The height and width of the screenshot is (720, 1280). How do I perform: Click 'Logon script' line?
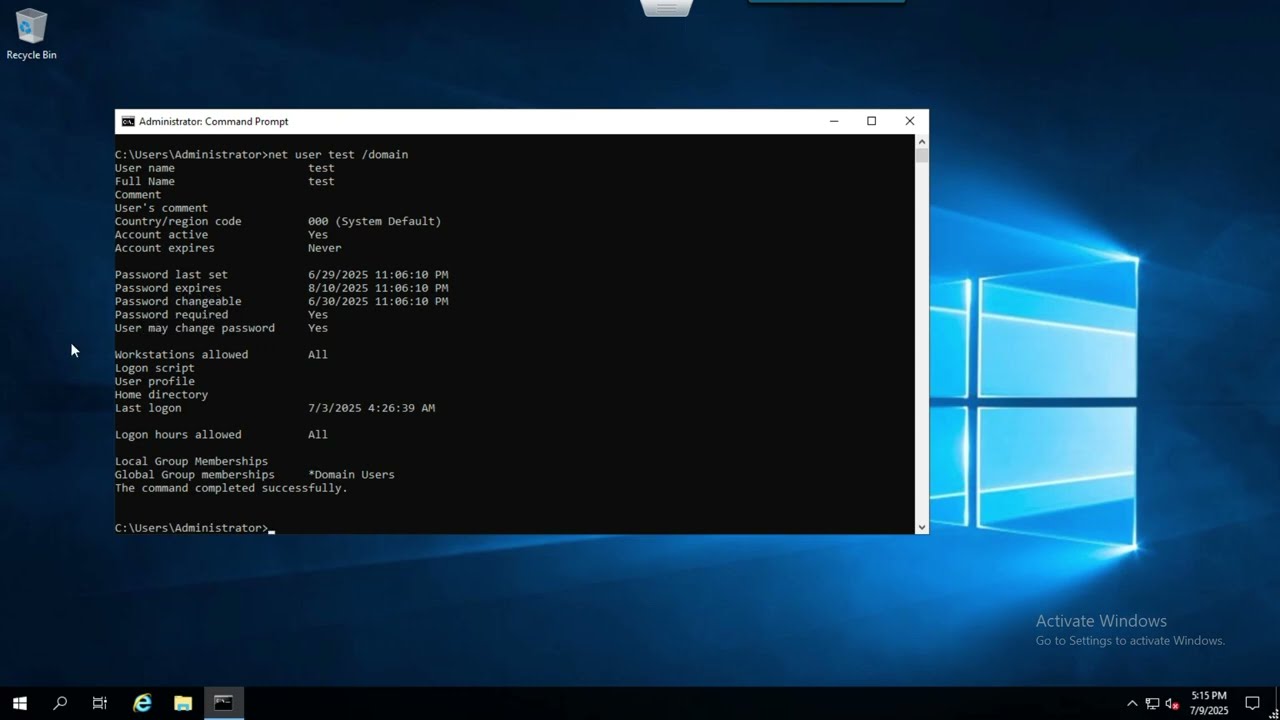click(x=154, y=368)
